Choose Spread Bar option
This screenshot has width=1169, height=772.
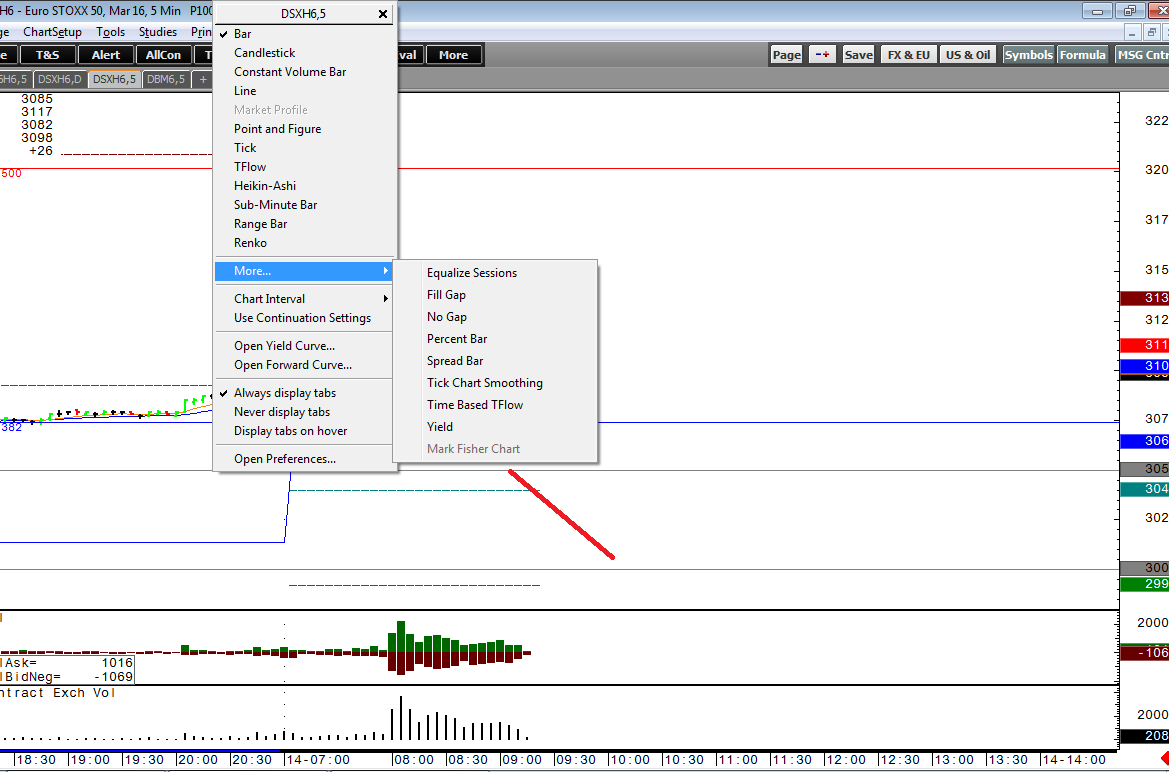point(455,361)
